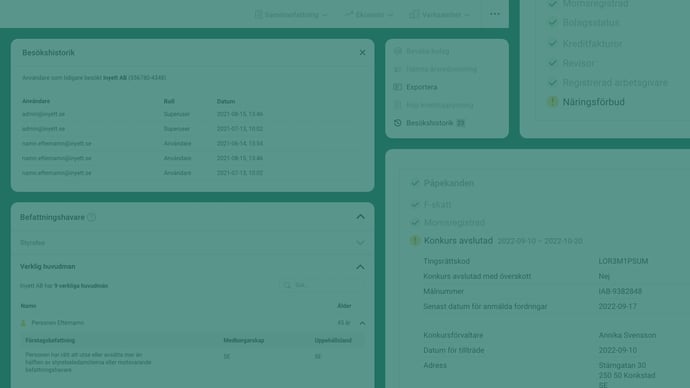Close the Besökshistorik panel
690x388 pixels.
click(362, 53)
